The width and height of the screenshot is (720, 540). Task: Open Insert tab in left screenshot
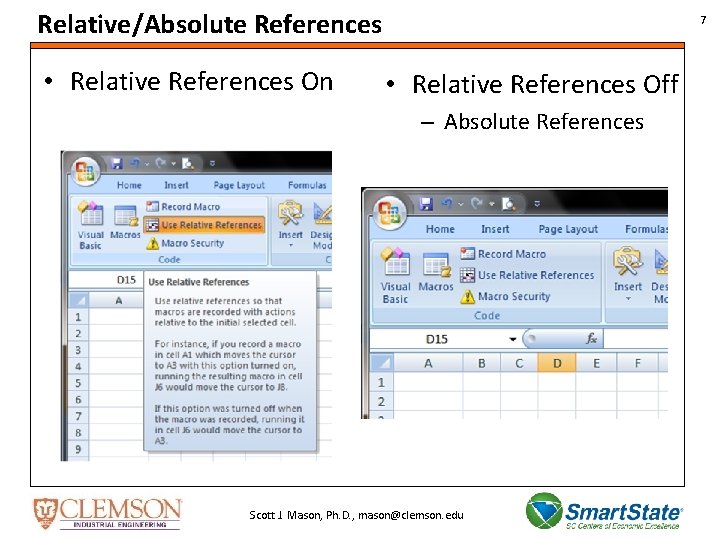(x=176, y=185)
